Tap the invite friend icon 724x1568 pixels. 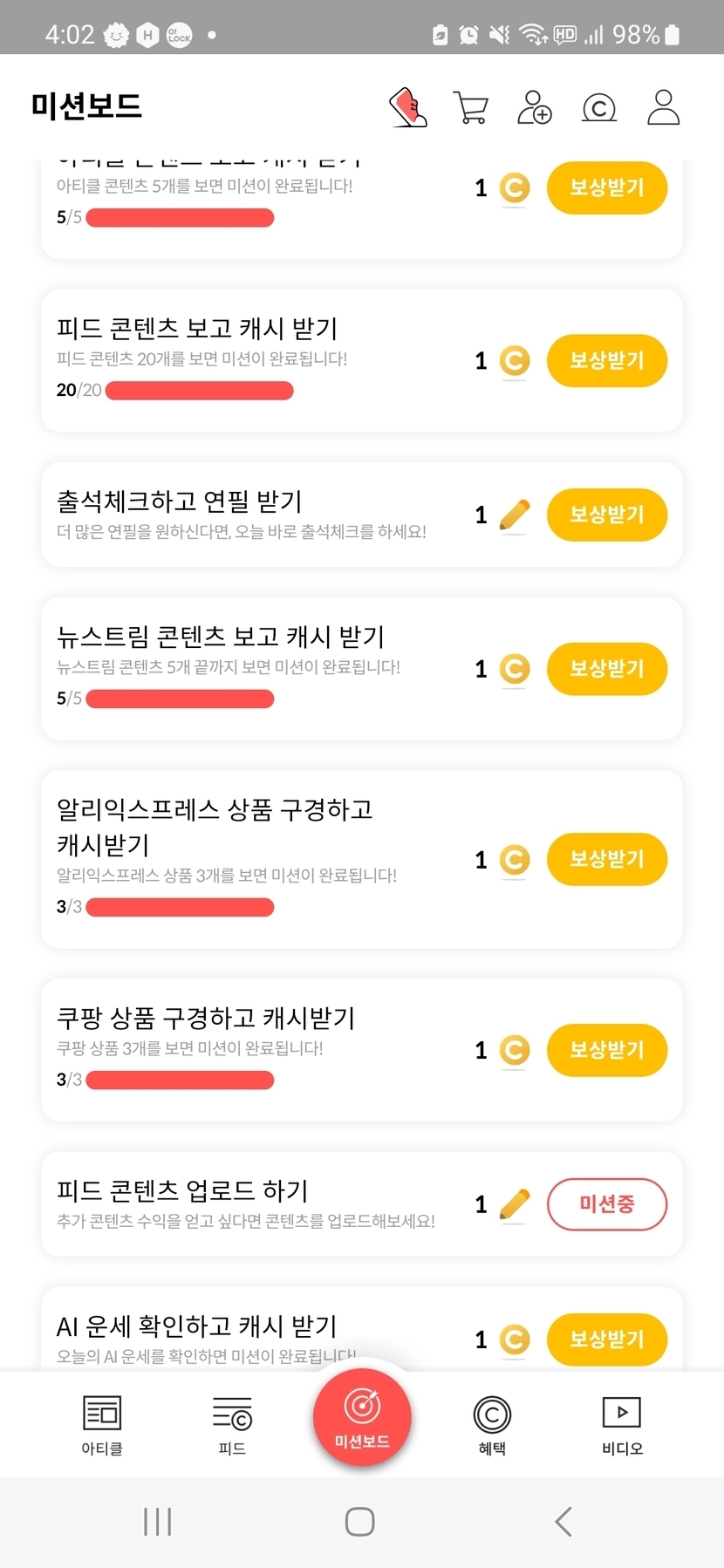534,107
